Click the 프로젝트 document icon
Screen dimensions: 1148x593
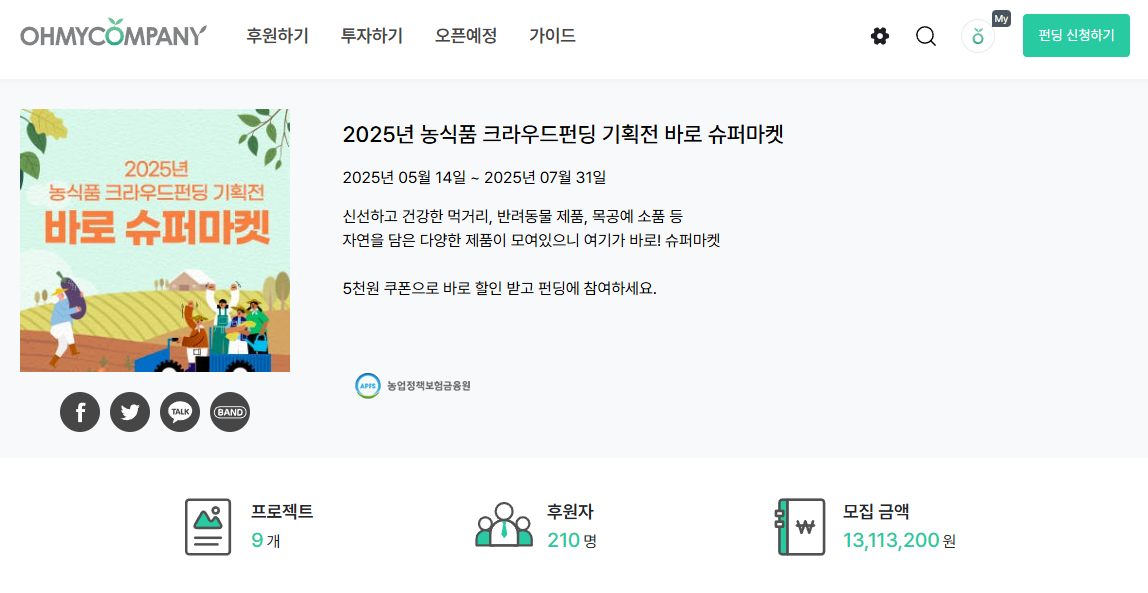(x=208, y=527)
